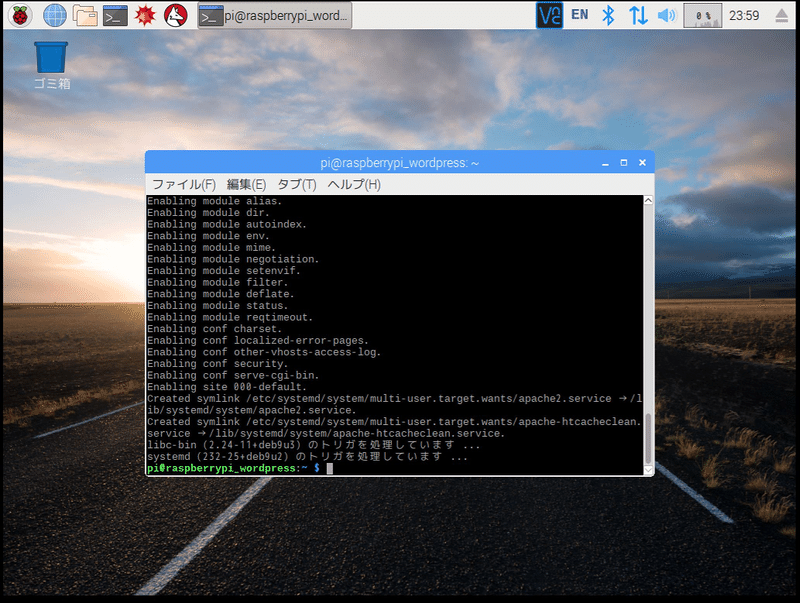Click the 'Enabling module status.' line
800x603 pixels.
click(x=218, y=306)
